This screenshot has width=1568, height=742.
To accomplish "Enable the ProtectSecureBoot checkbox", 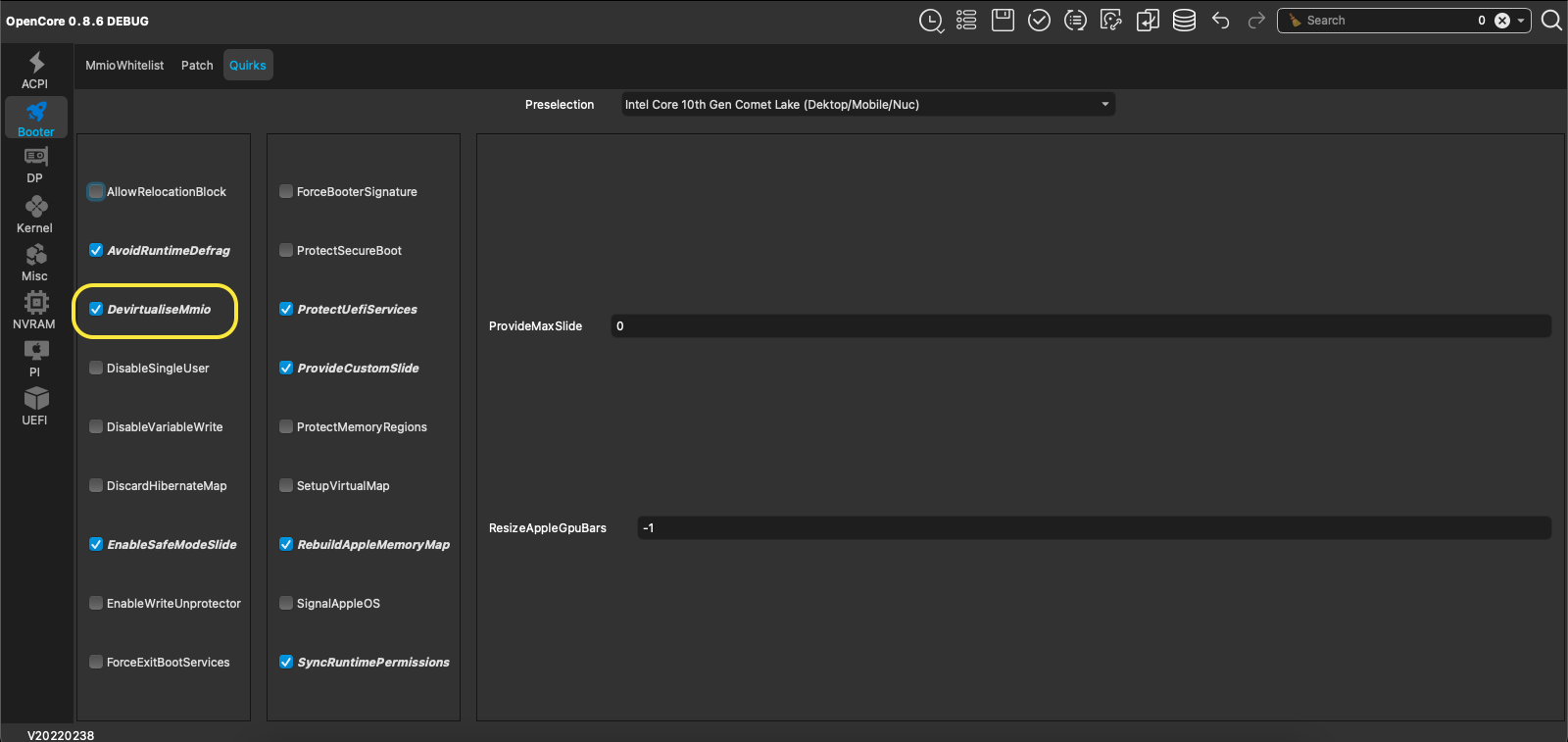I will [286, 251].
